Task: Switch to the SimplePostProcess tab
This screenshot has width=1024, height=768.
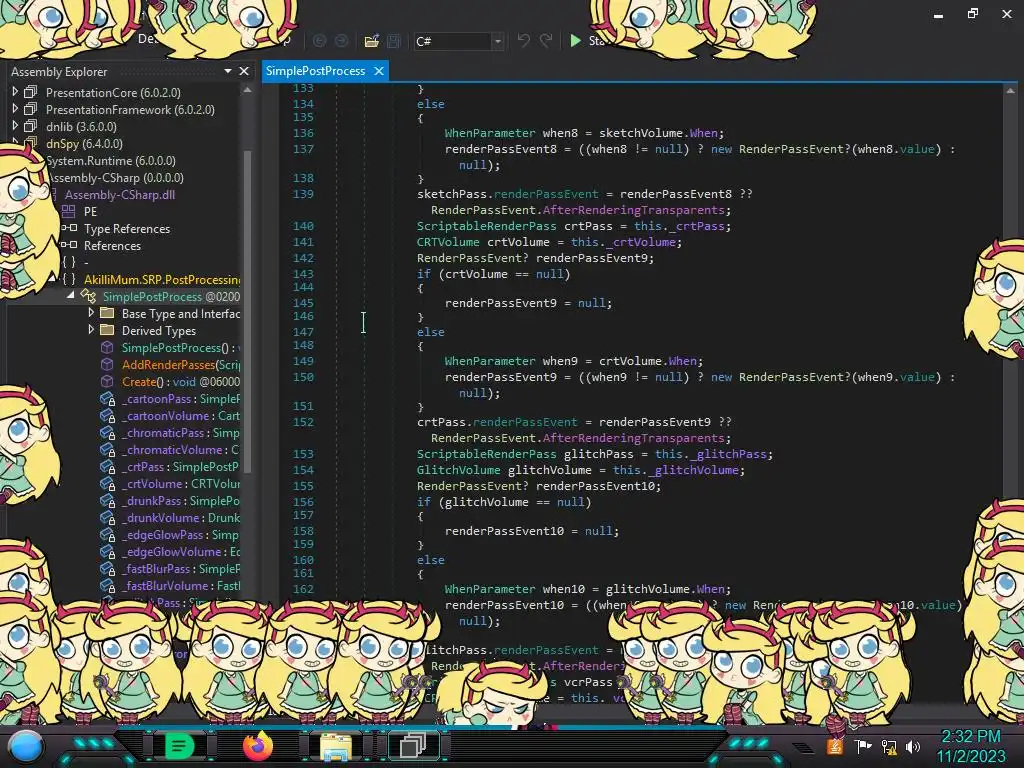Action: tap(315, 71)
